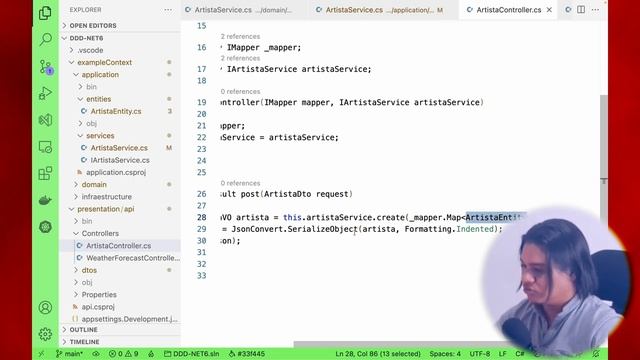Click the split editor icon
The image size is (640, 360).
pyautogui.click(x=581, y=10)
